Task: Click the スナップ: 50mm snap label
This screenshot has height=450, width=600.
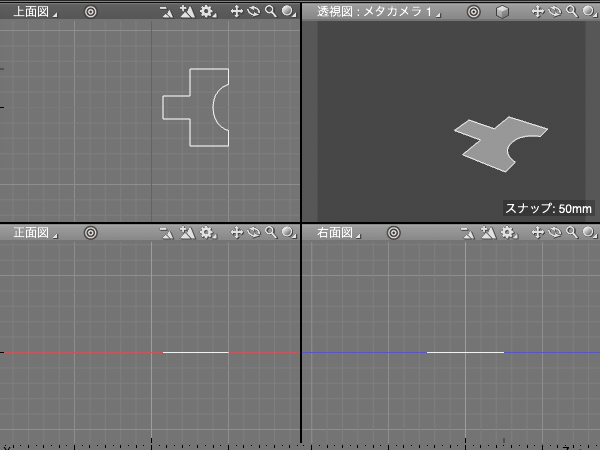Action: pyautogui.click(x=548, y=209)
